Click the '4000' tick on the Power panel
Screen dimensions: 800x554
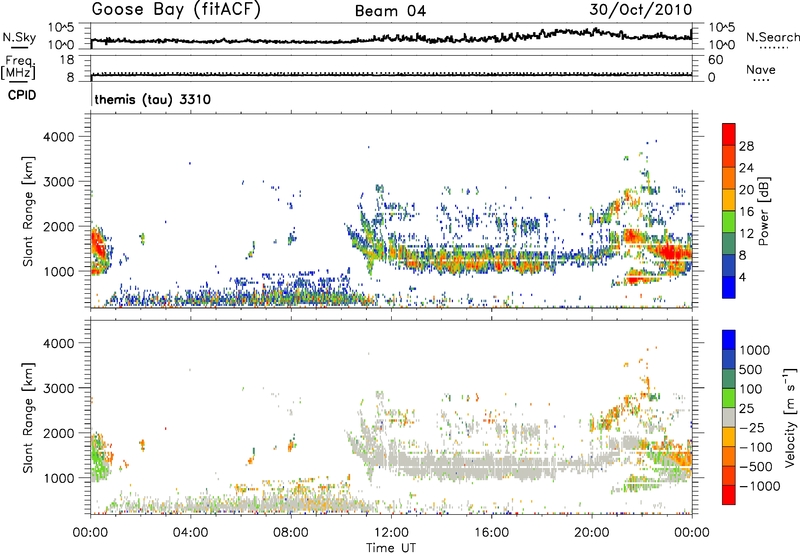[x=59, y=137]
